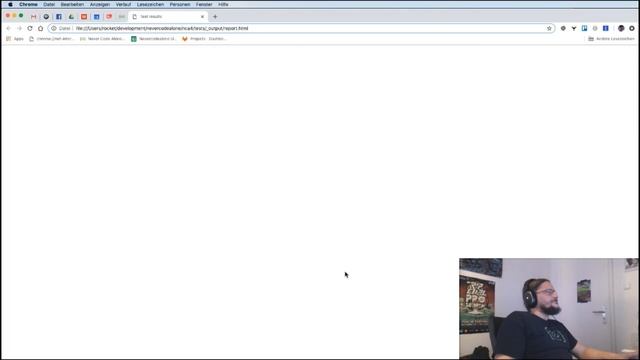Go back to previous page
This screenshot has height=360, width=640.
[x=9, y=29]
